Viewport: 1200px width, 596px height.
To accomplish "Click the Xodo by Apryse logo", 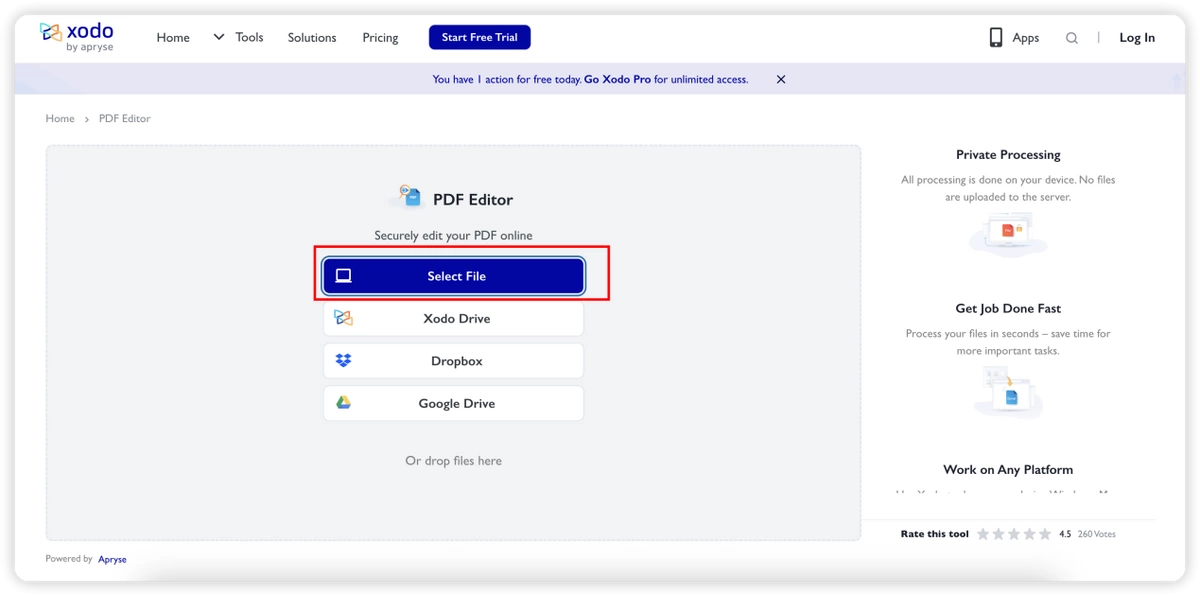I will 77,37.
